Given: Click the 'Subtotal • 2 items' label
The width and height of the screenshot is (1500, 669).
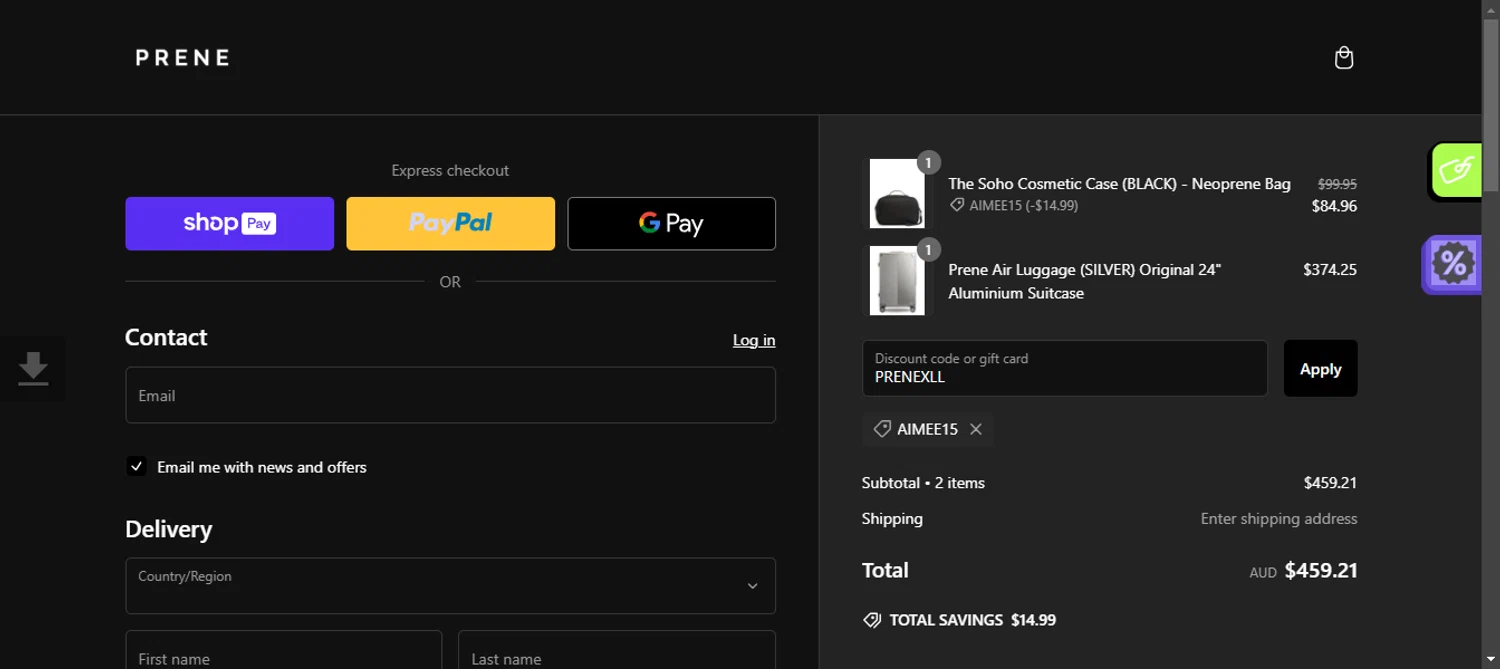Looking at the screenshot, I should (923, 483).
